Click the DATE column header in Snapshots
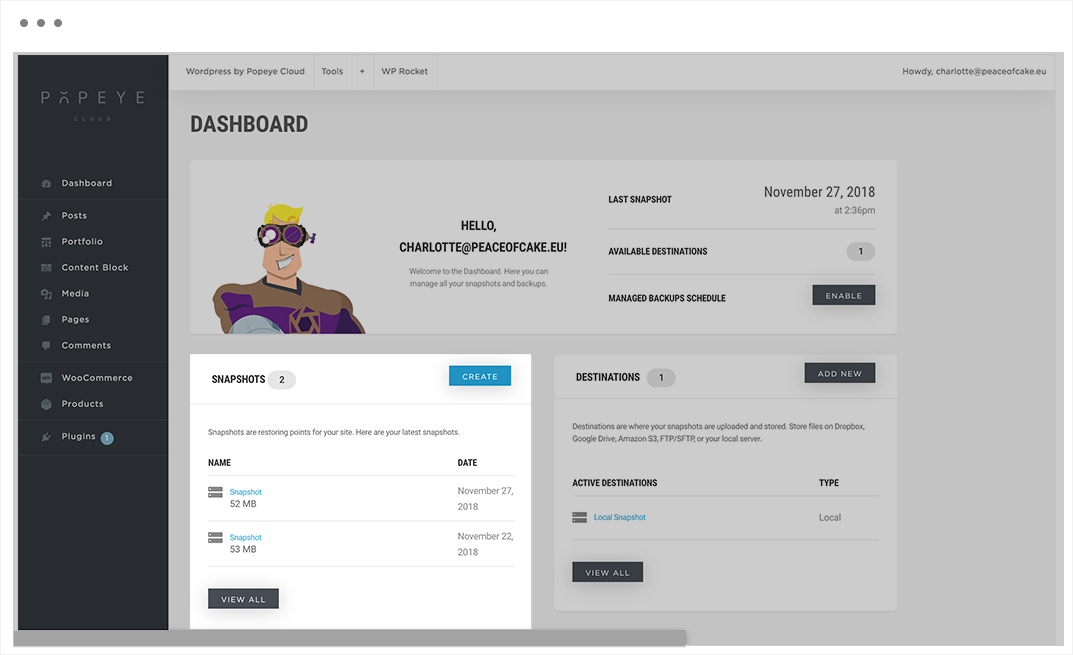Image resolution: width=1073 pixels, height=655 pixels. 467,463
